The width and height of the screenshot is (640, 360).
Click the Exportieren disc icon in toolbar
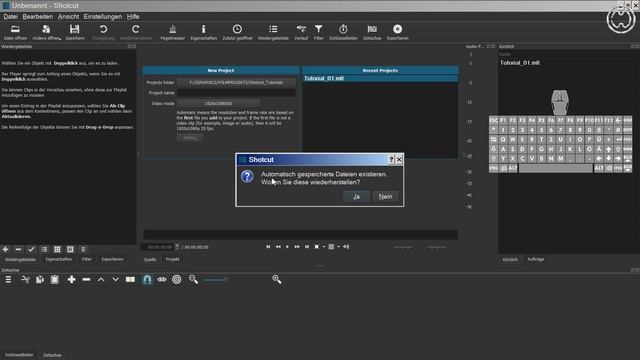(x=398, y=32)
